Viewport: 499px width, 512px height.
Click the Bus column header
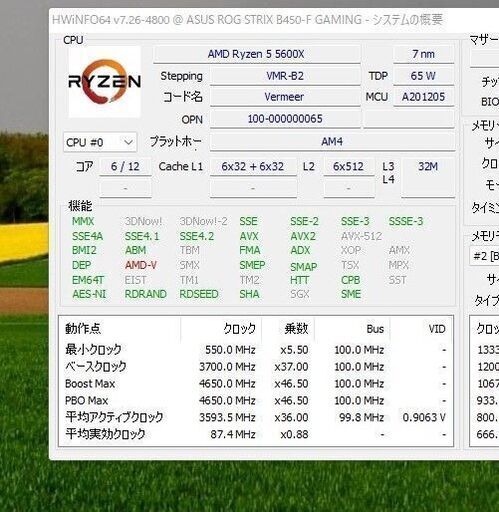[375, 329]
